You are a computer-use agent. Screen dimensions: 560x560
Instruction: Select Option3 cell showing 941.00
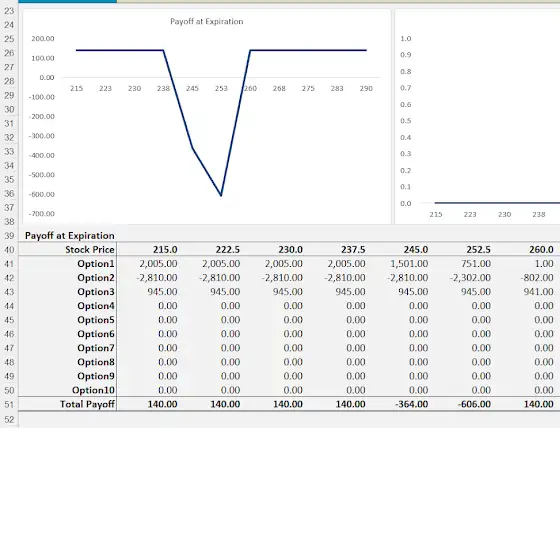[x=539, y=292]
